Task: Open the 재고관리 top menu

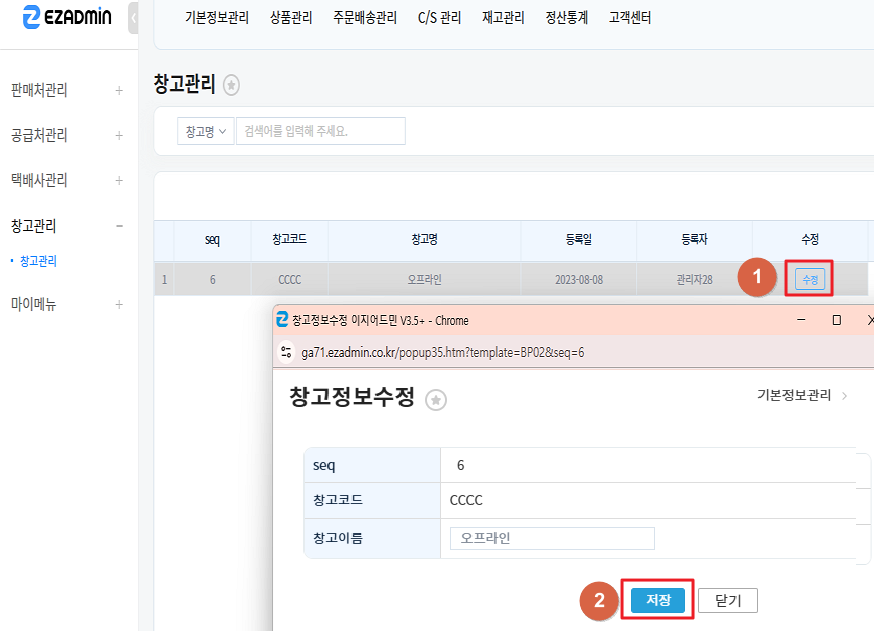Action: click(503, 17)
